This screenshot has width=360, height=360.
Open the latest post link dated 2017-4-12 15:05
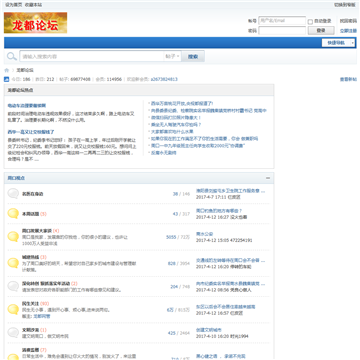click(x=204, y=234)
